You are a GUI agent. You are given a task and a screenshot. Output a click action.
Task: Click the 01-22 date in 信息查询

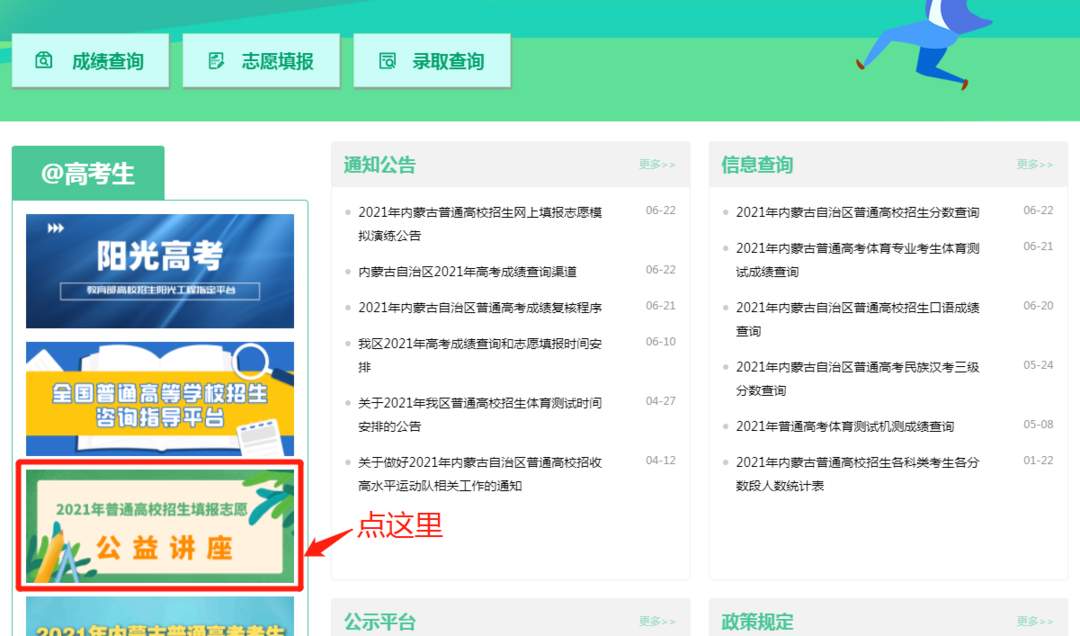click(1038, 460)
